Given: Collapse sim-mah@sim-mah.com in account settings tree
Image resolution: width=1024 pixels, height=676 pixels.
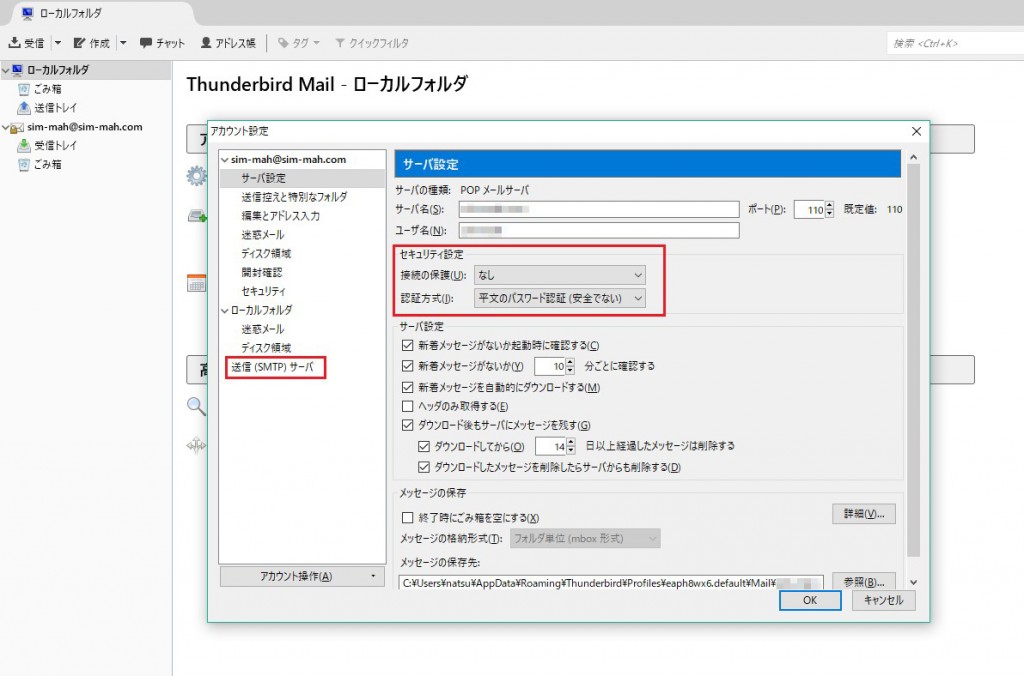Looking at the screenshot, I should tap(225, 160).
